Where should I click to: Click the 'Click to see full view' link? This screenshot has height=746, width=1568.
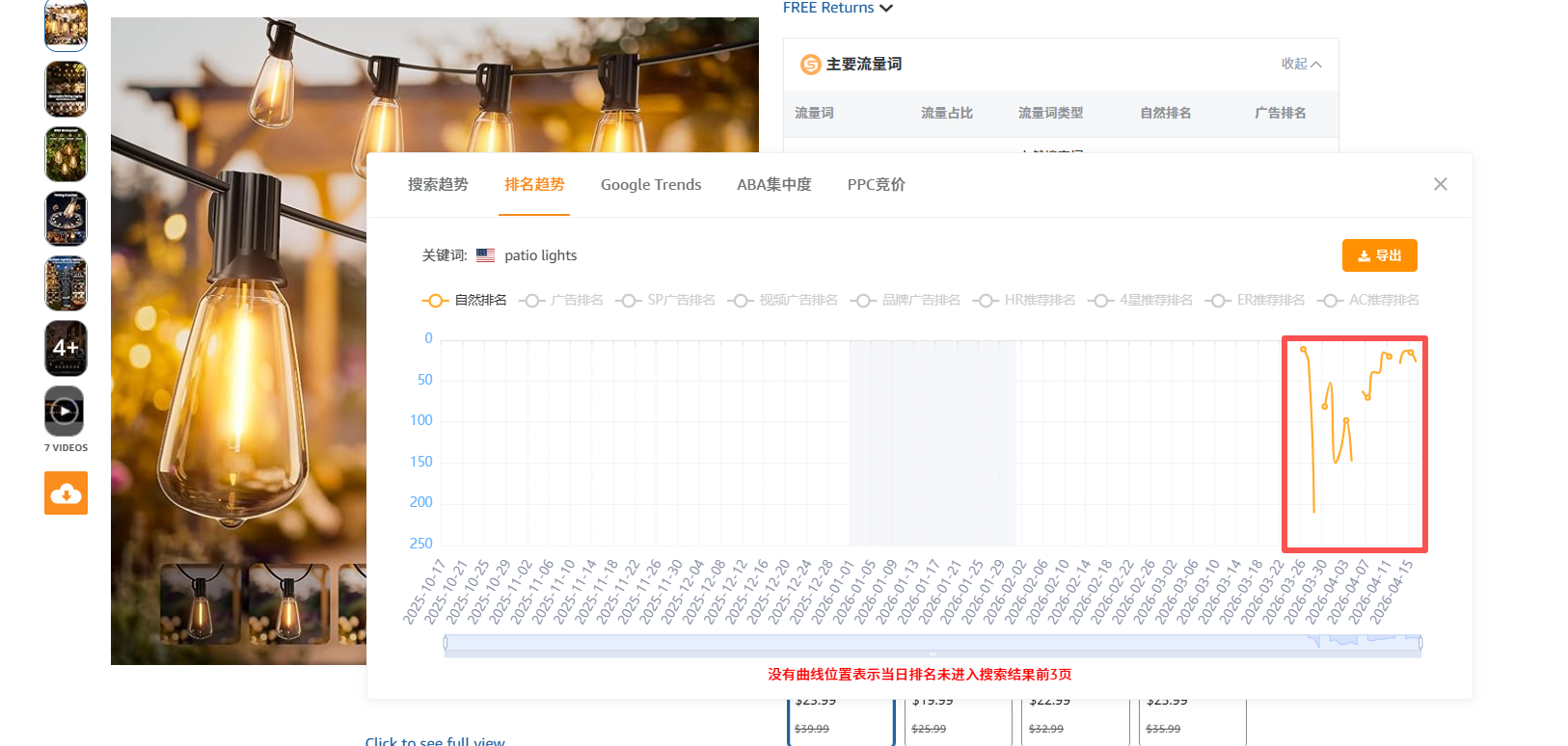tap(435, 740)
